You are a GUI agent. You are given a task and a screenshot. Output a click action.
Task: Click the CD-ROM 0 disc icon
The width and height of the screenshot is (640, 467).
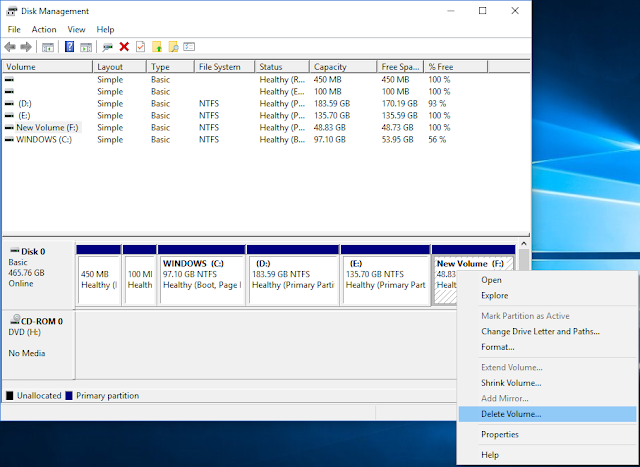pyautogui.click(x=15, y=320)
